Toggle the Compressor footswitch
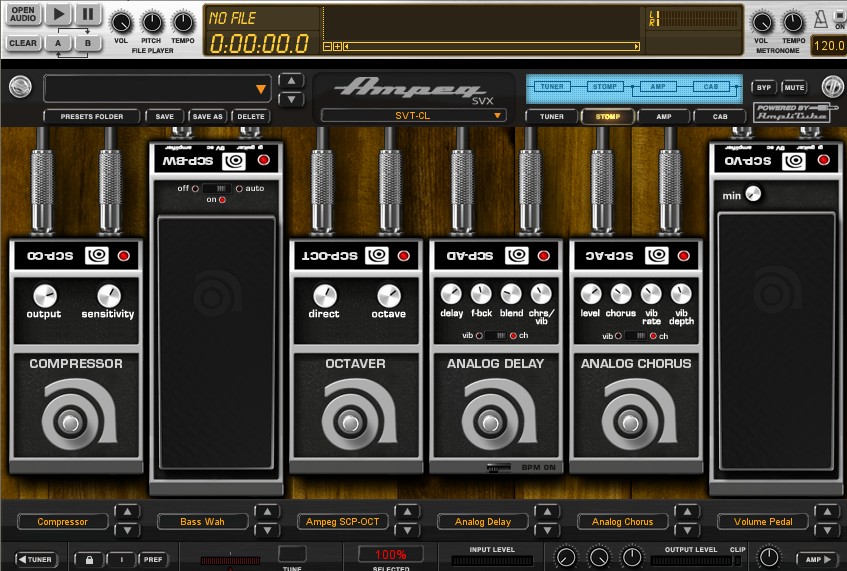 [x=71, y=422]
